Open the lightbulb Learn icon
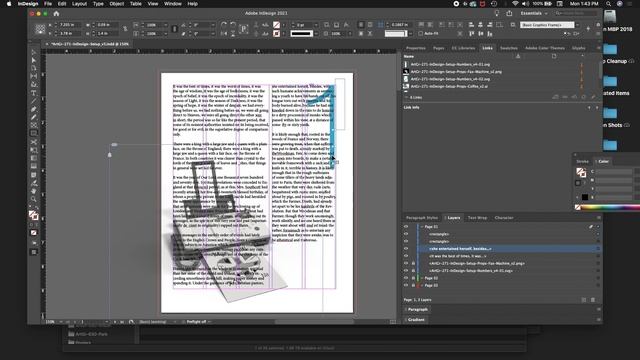 tap(497, 13)
